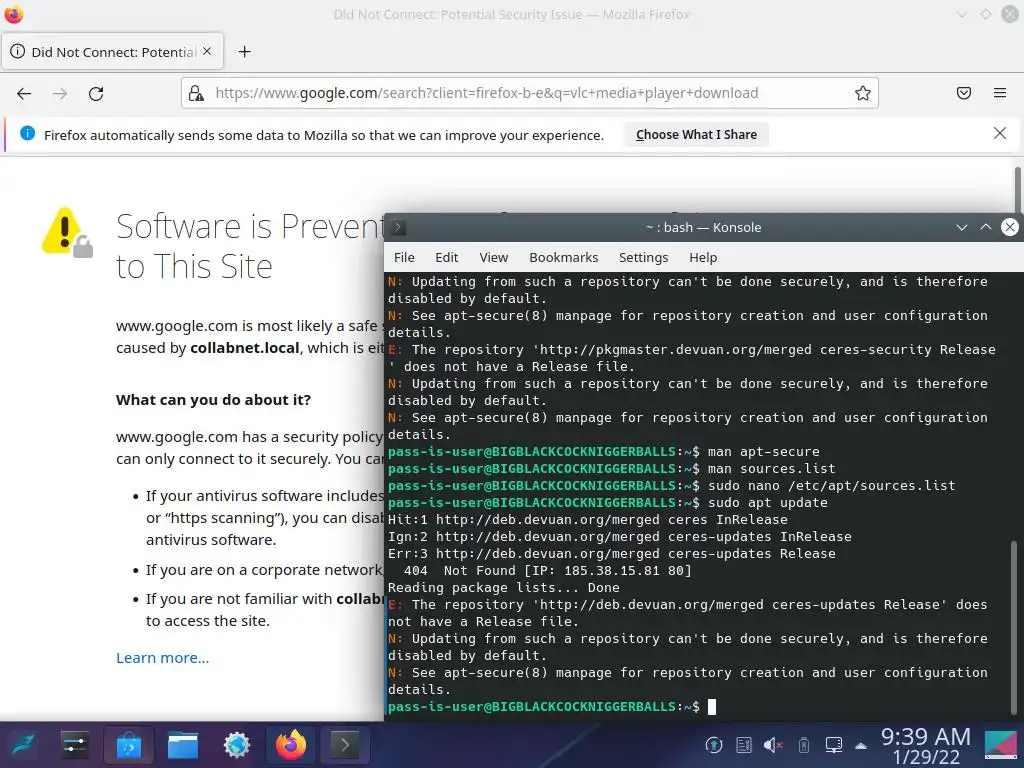Click the show desktop icon beside the clock

click(1000, 745)
